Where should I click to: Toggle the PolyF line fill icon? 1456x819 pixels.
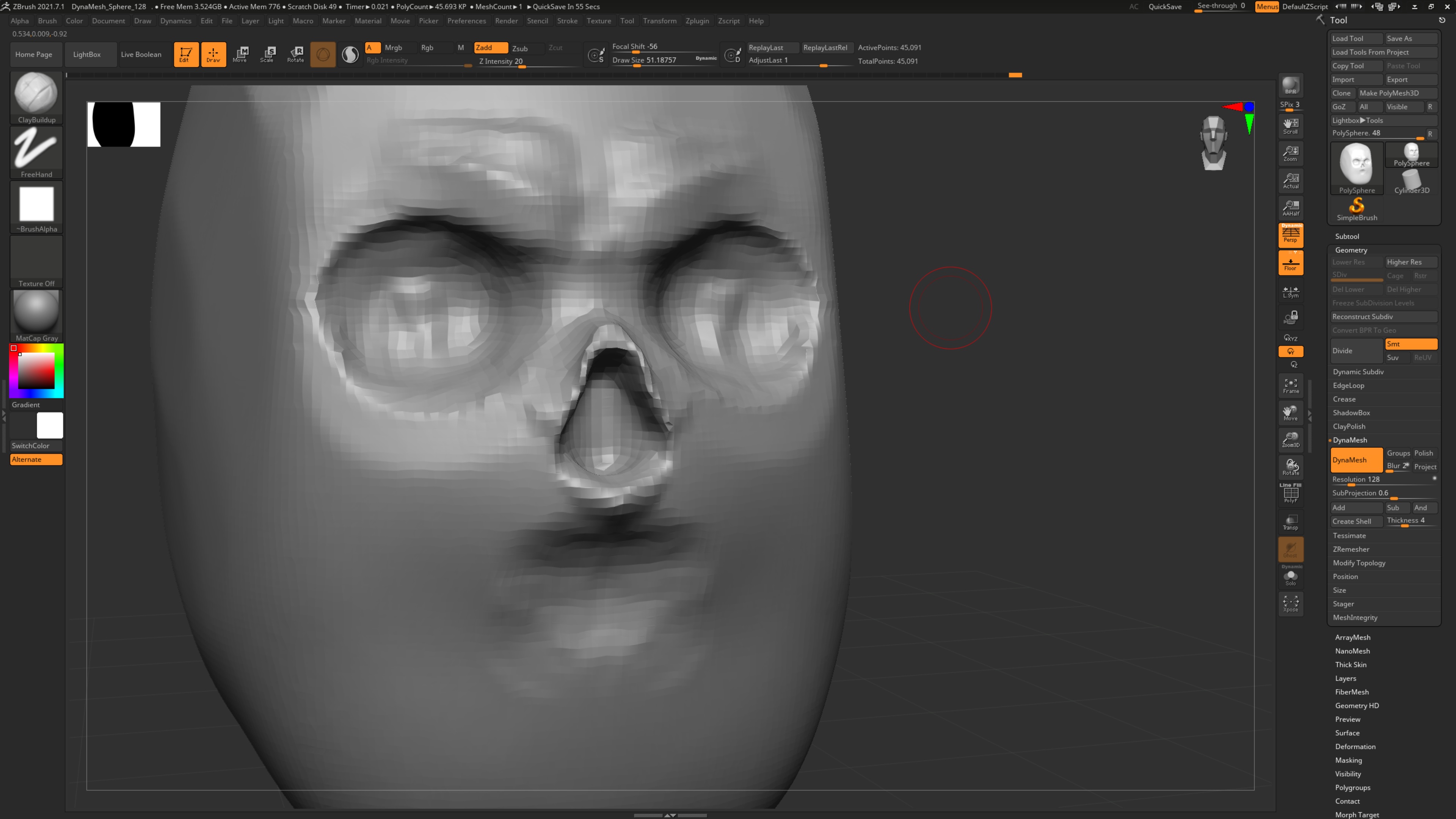1290,494
